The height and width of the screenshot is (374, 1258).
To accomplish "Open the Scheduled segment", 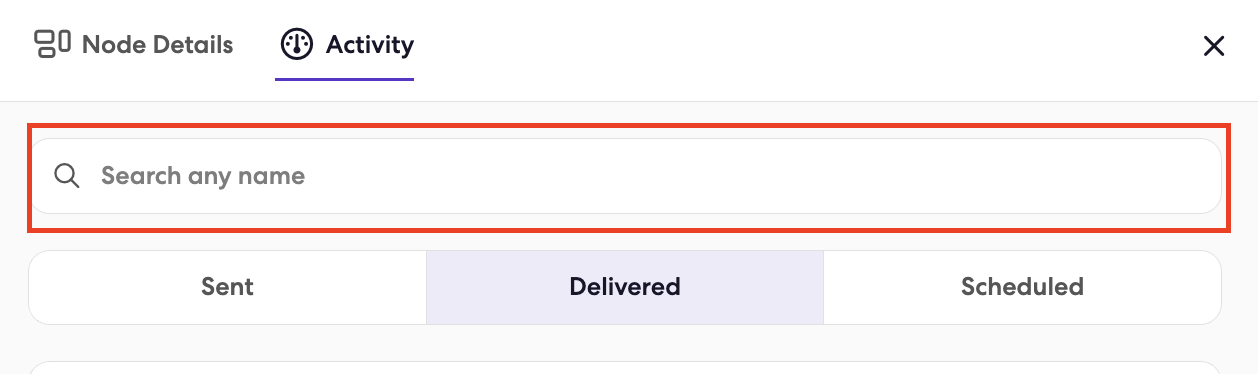I will (x=1022, y=287).
